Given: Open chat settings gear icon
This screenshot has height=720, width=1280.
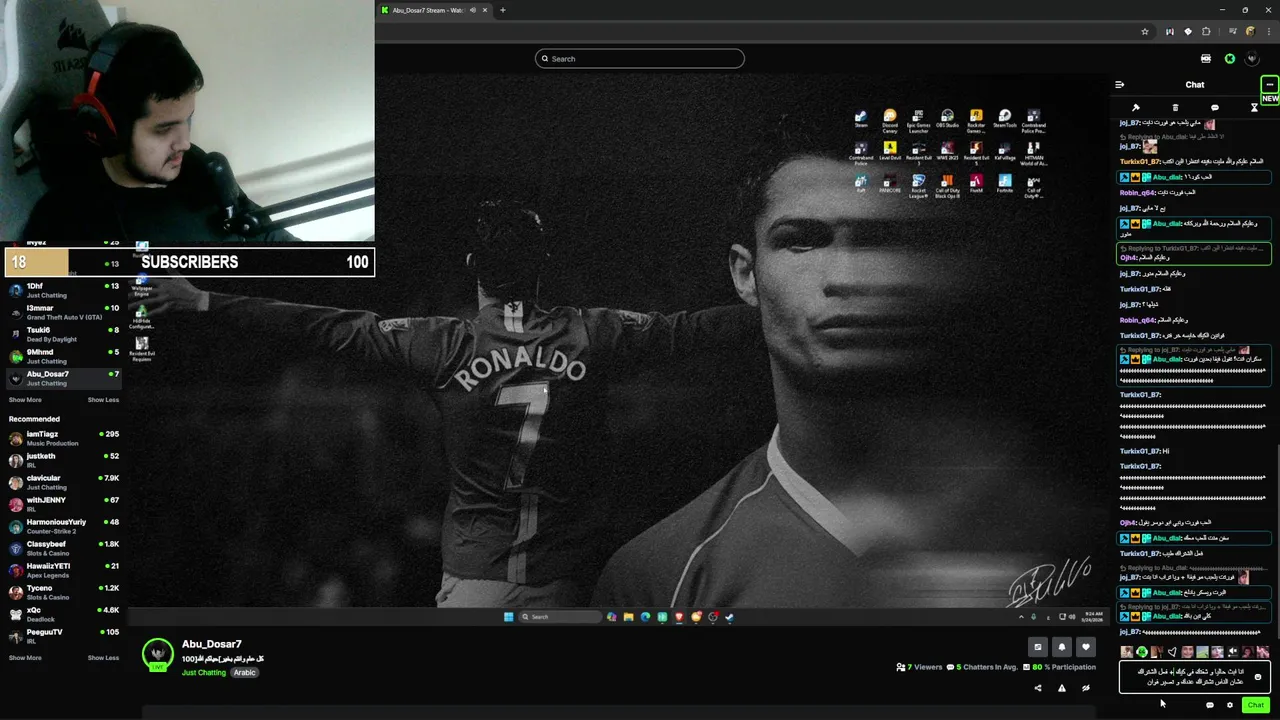Looking at the screenshot, I should [1230, 705].
